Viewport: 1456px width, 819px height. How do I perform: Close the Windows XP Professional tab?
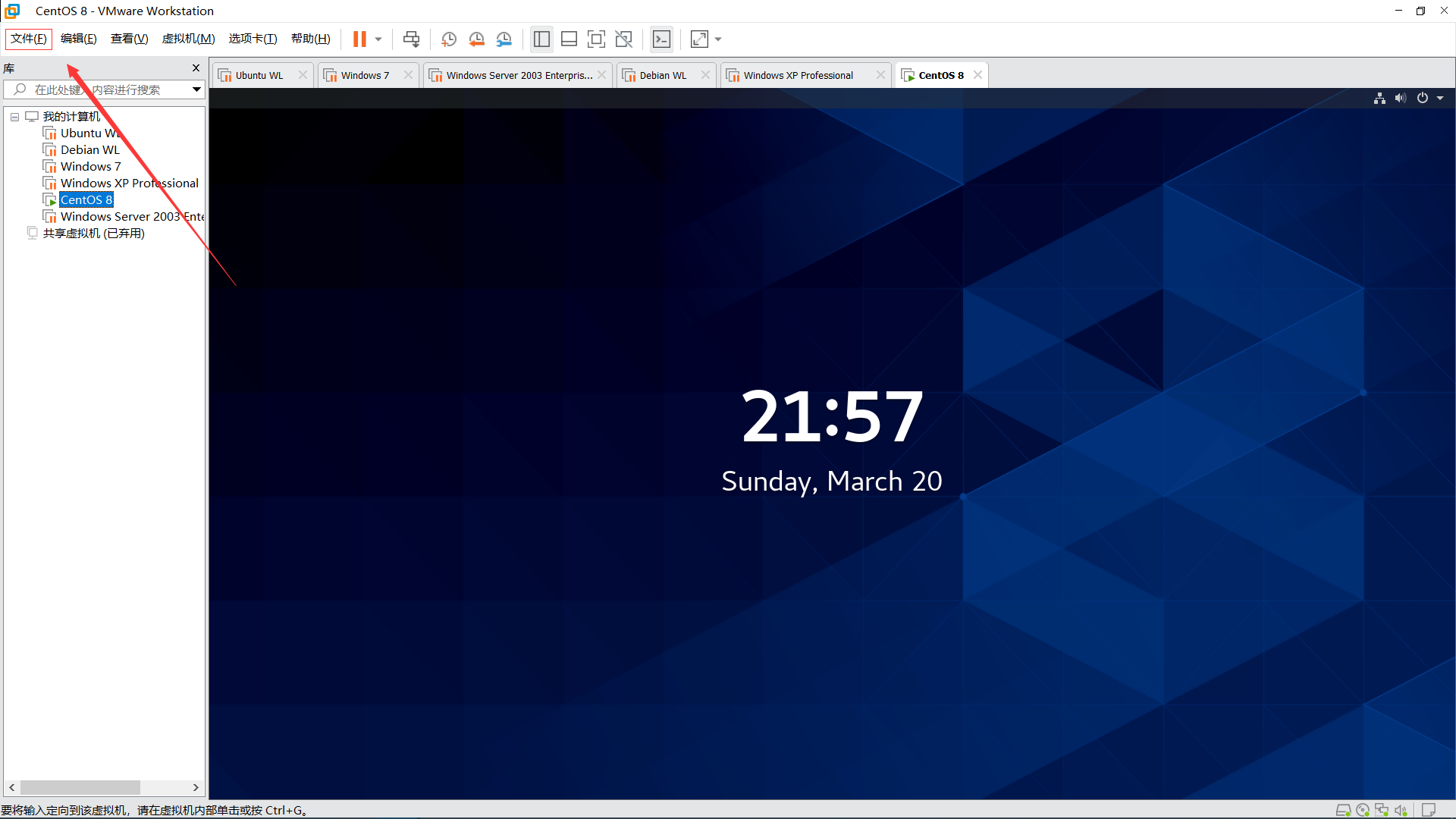pyautogui.click(x=880, y=74)
